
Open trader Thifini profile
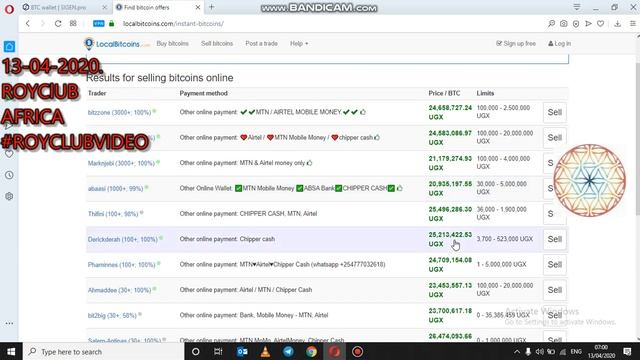click(x=113, y=214)
